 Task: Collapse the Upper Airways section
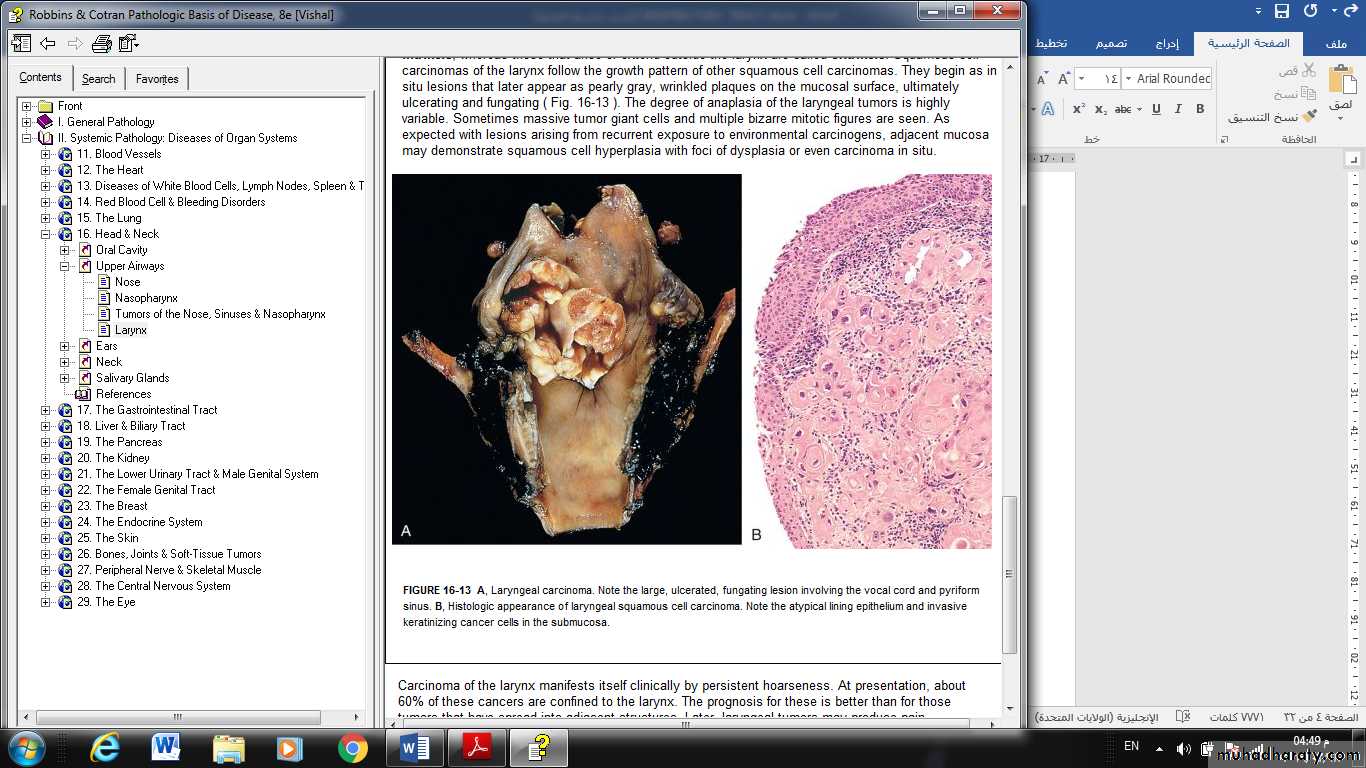click(64, 266)
